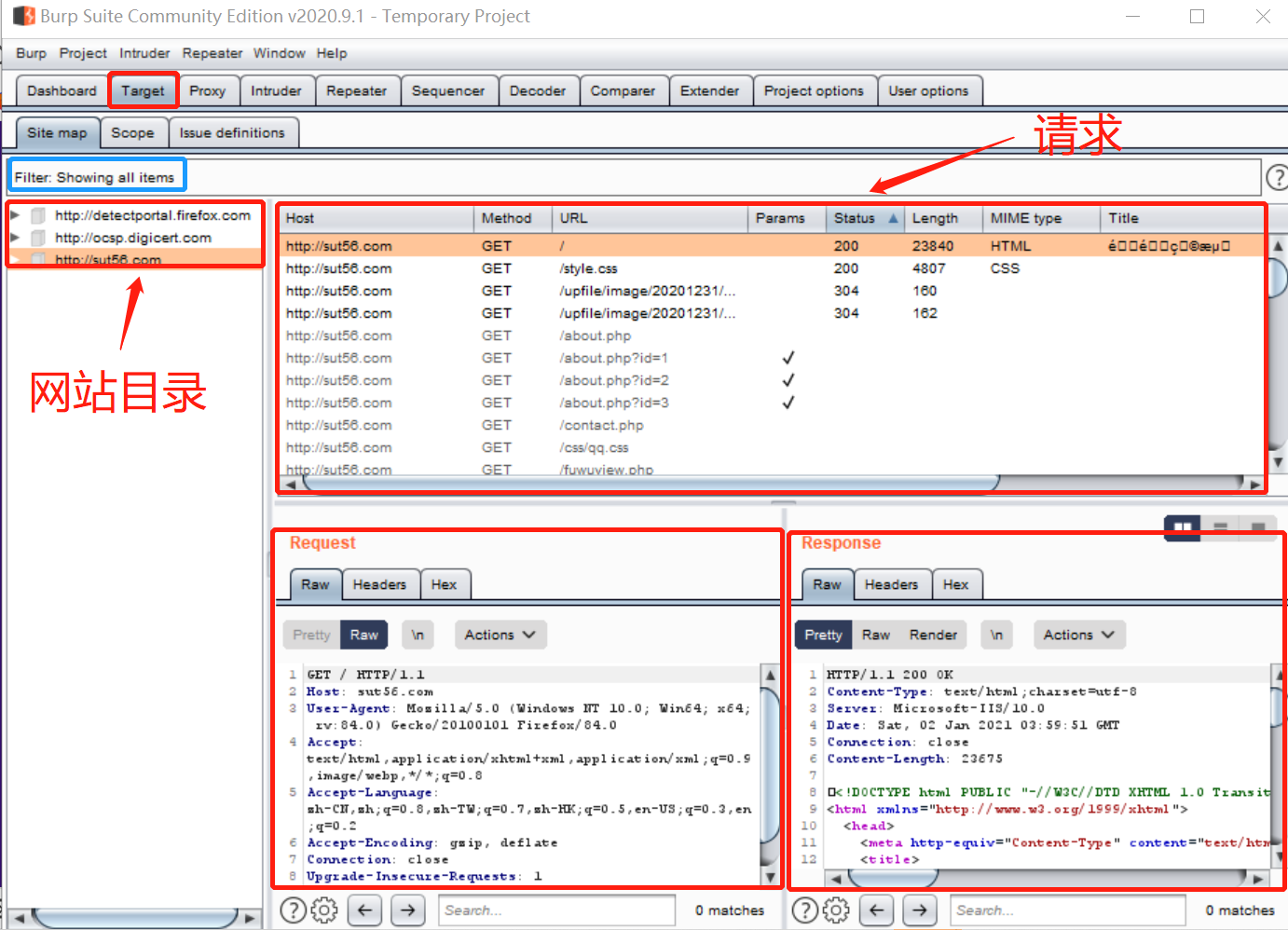The image size is (1288, 930).
Task: Go to the Decoder tab
Action: coord(538,90)
